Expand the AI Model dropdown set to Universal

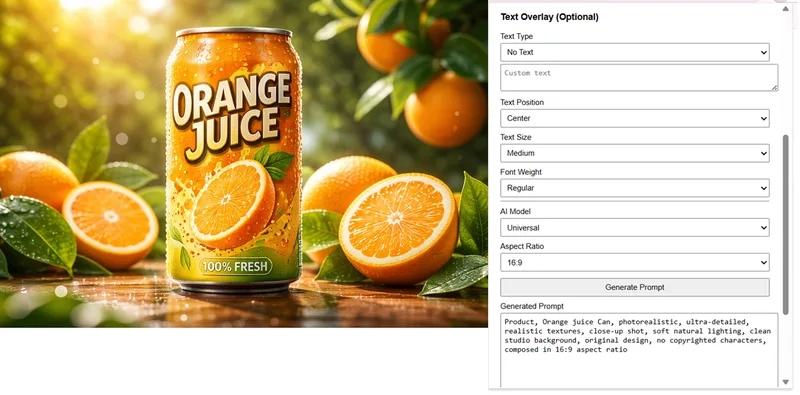(x=635, y=228)
